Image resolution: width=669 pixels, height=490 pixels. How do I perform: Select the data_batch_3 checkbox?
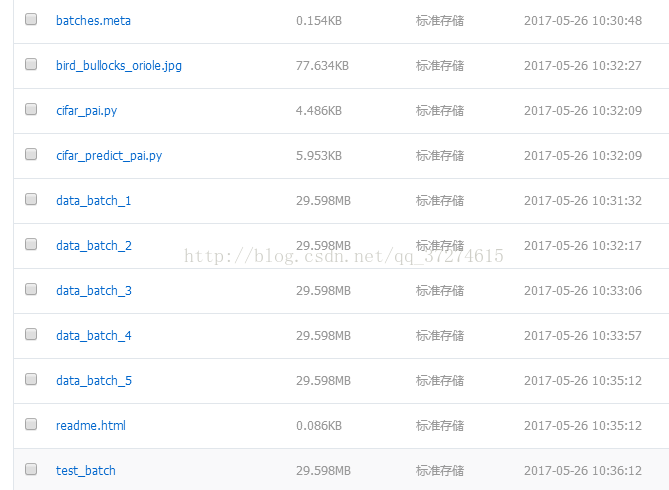(31, 289)
